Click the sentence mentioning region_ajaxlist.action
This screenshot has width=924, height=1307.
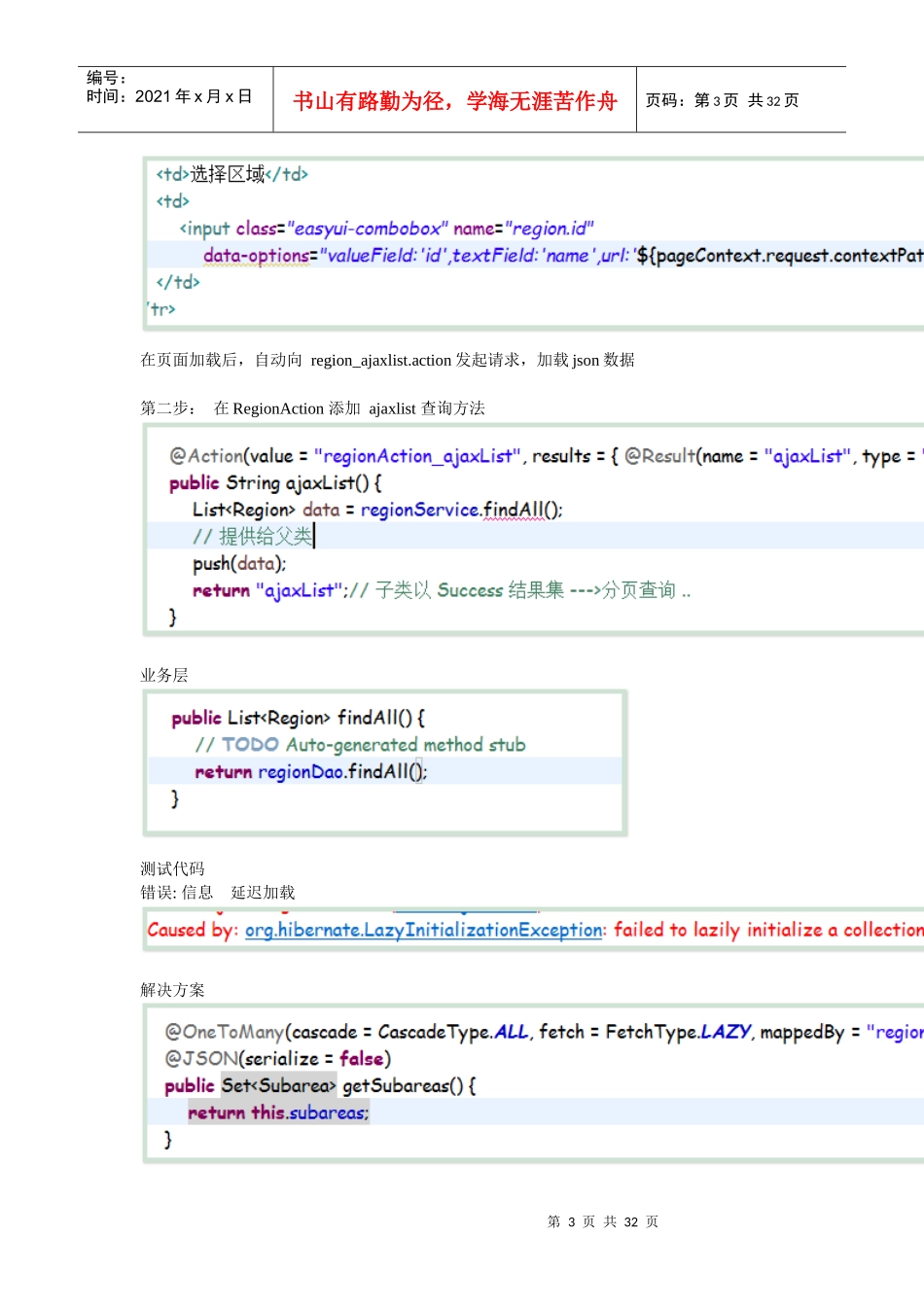tap(387, 360)
